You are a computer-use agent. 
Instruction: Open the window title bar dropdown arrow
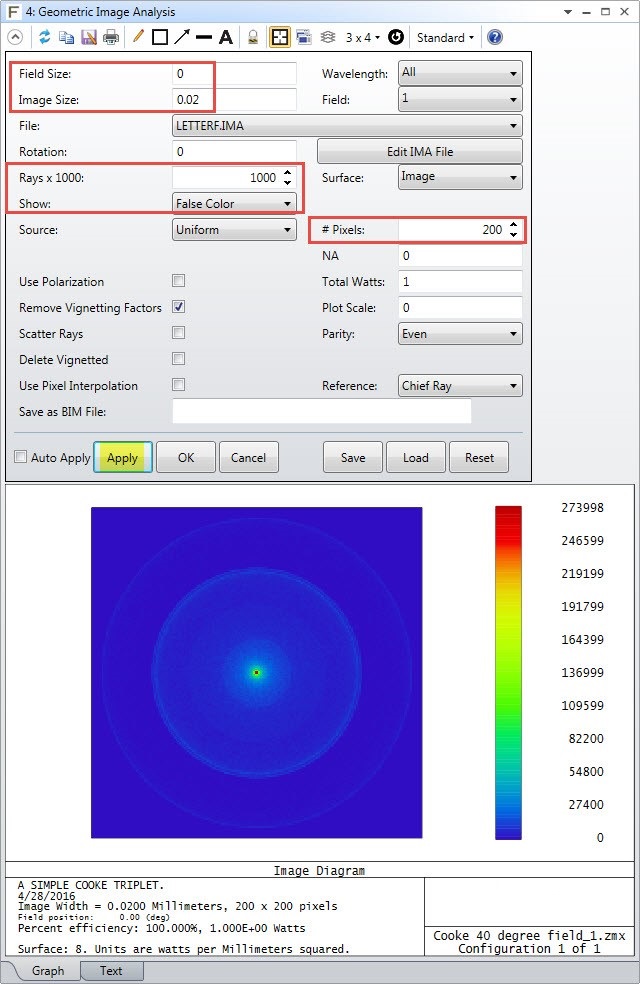click(568, 12)
